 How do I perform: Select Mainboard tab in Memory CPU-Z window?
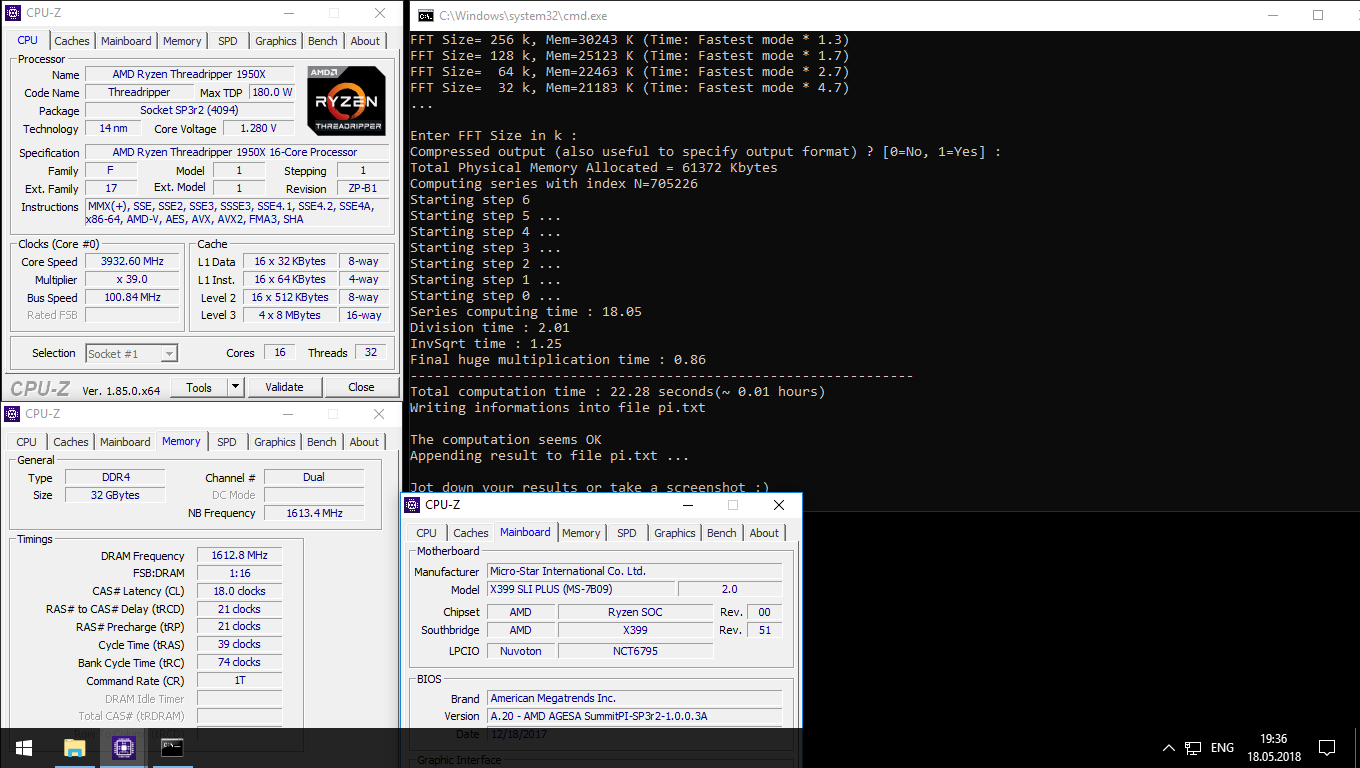coord(126,442)
